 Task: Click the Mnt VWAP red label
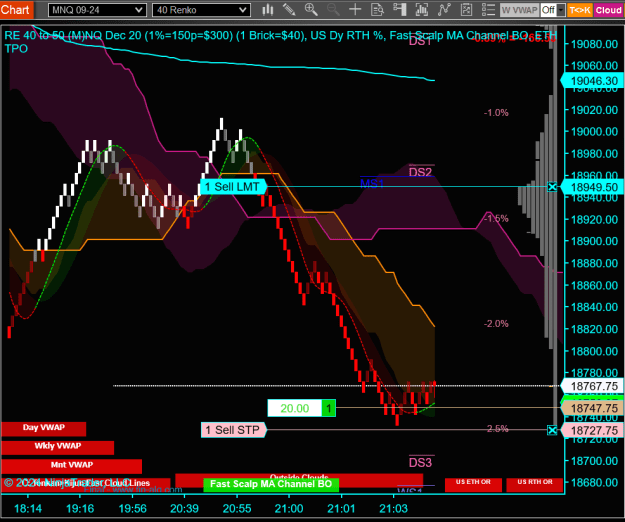(x=72, y=465)
